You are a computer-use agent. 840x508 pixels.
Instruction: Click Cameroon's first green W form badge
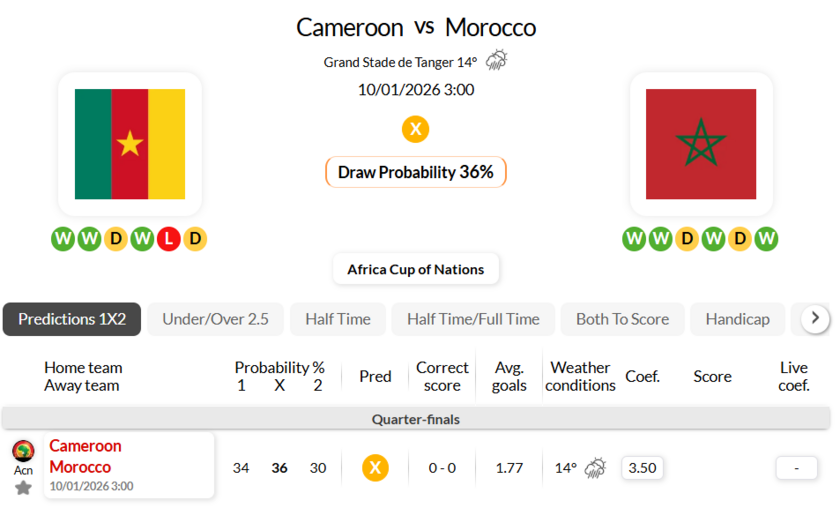click(x=63, y=239)
